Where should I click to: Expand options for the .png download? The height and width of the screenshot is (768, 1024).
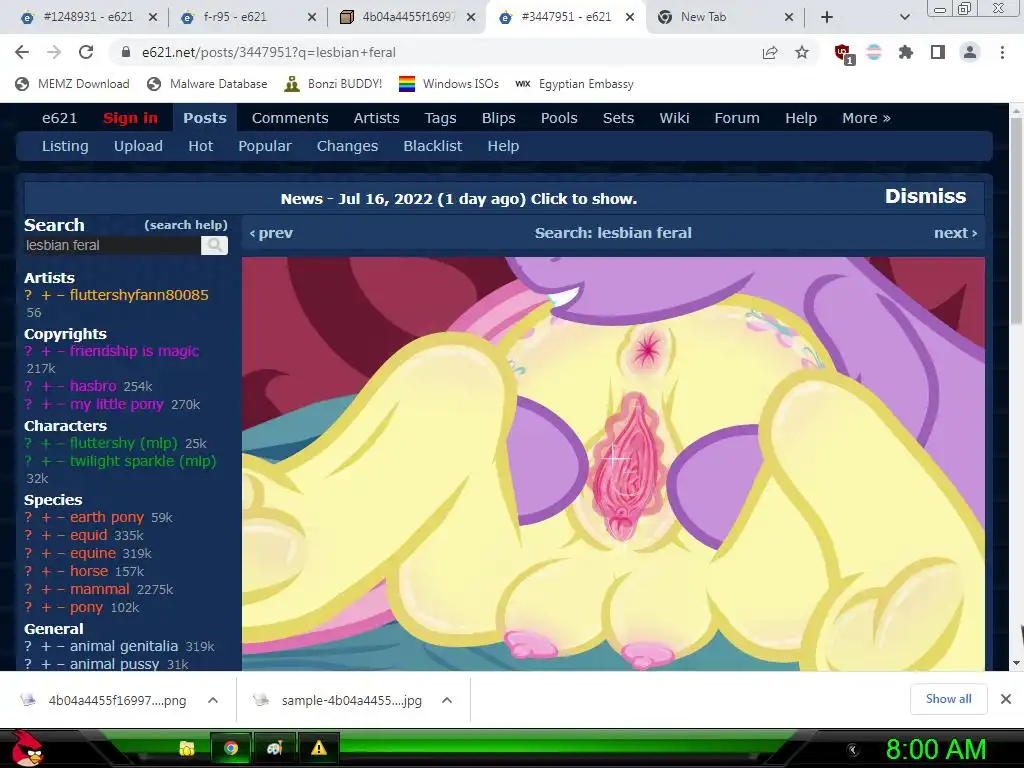click(213, 700)
